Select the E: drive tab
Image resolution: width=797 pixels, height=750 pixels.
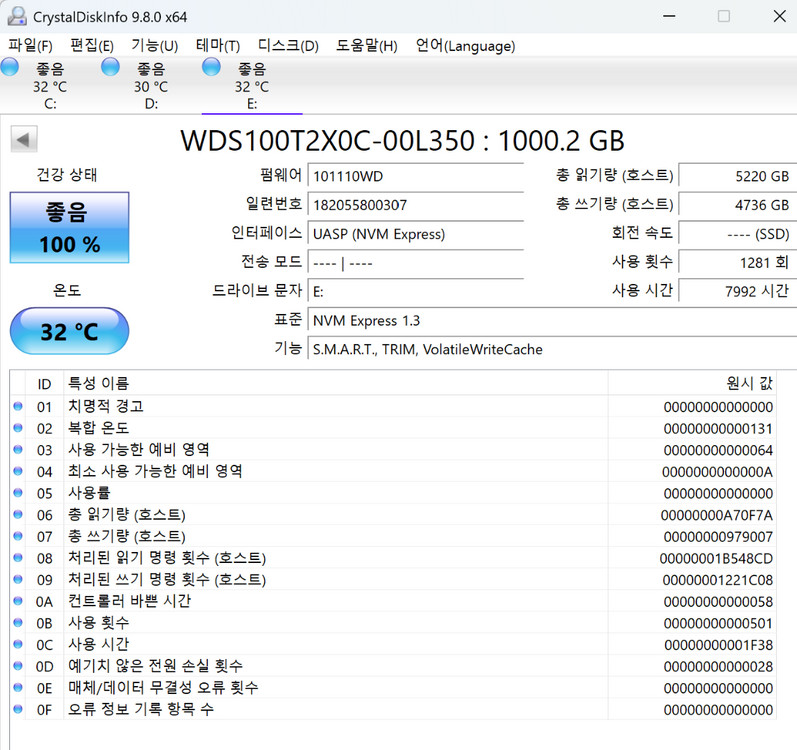click(252, 85)
